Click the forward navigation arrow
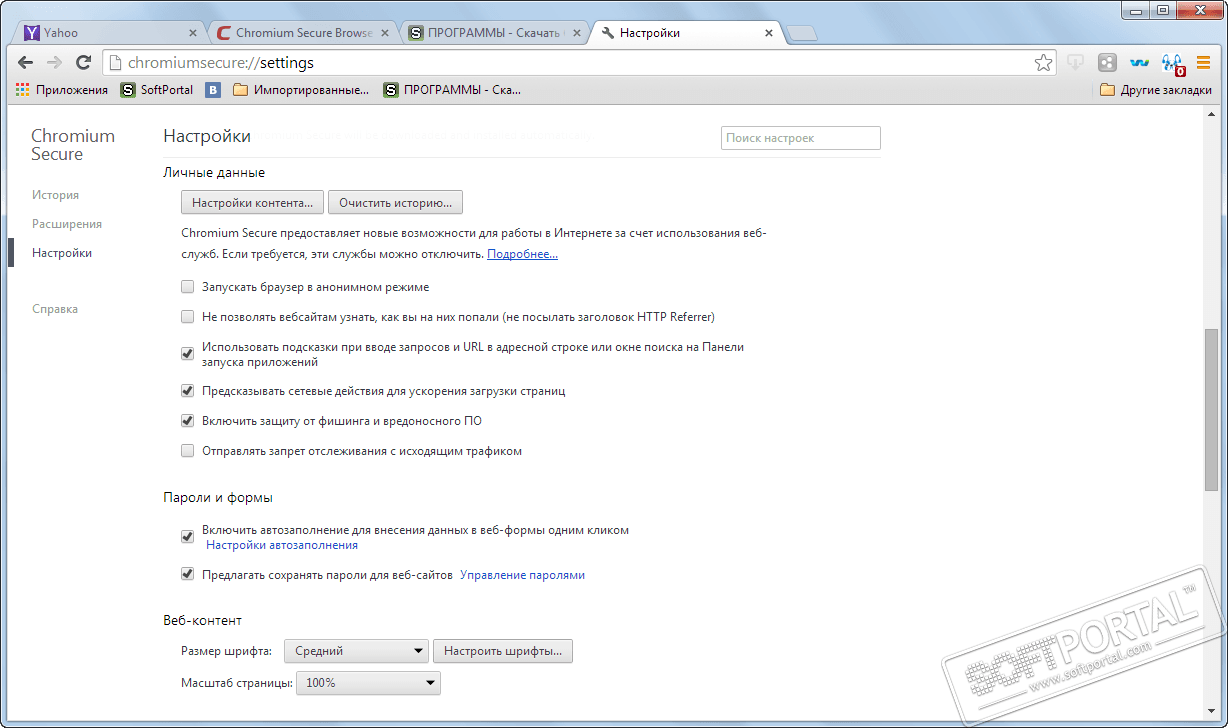Viewport: 1228px width, 728px height. 55,63
